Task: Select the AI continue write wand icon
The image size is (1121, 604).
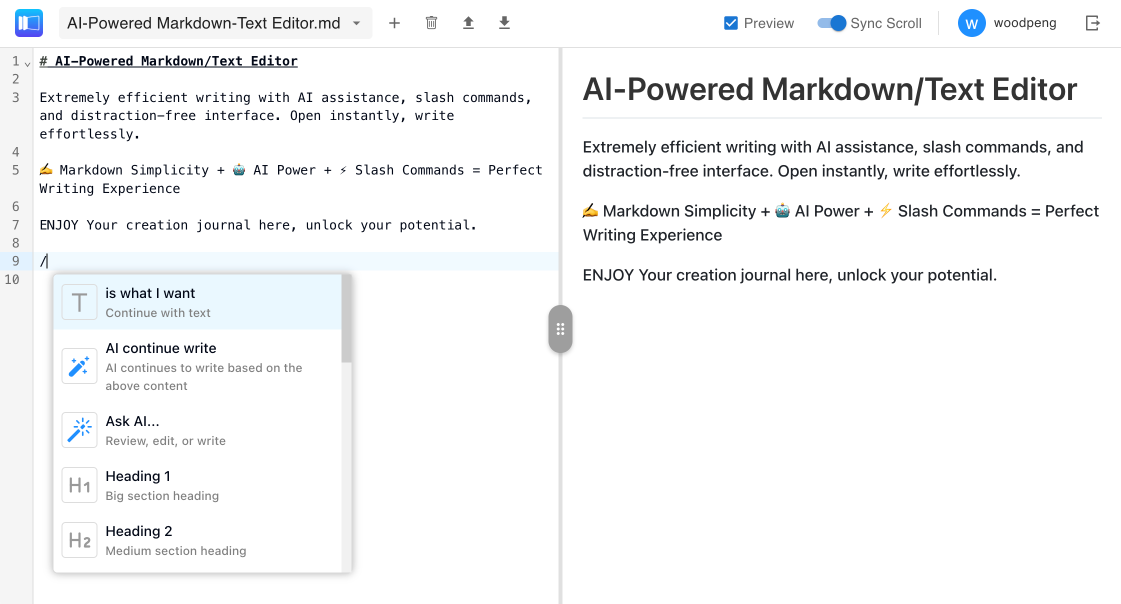Action: coord(79,366)
